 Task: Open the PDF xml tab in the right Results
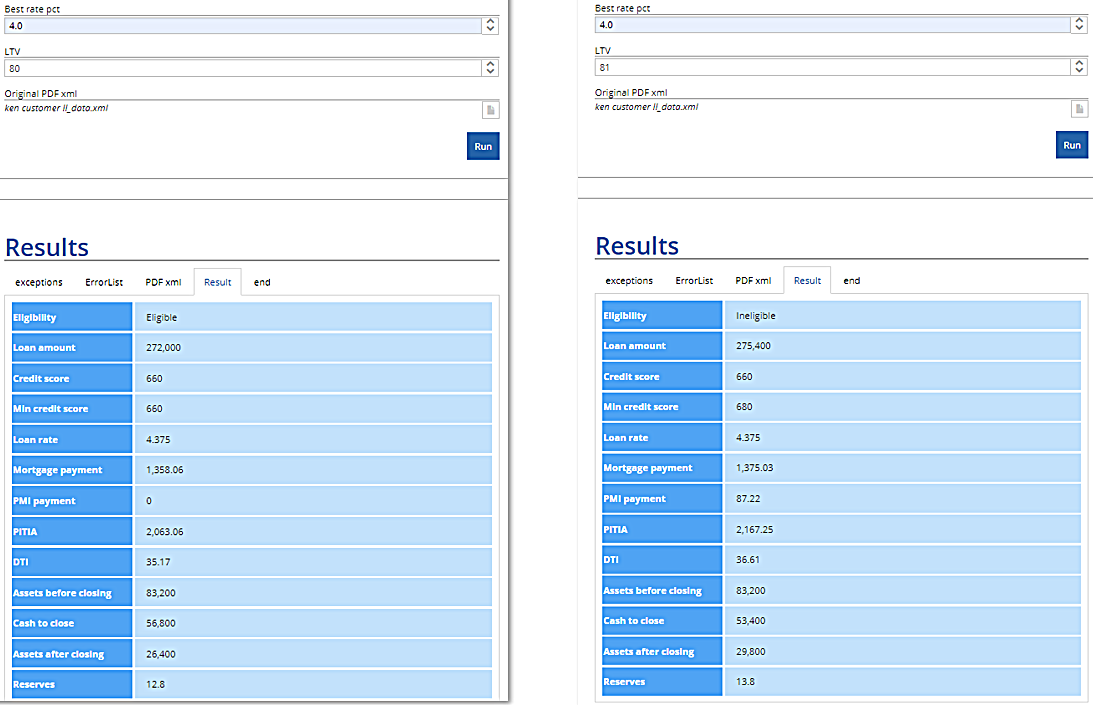753,281
